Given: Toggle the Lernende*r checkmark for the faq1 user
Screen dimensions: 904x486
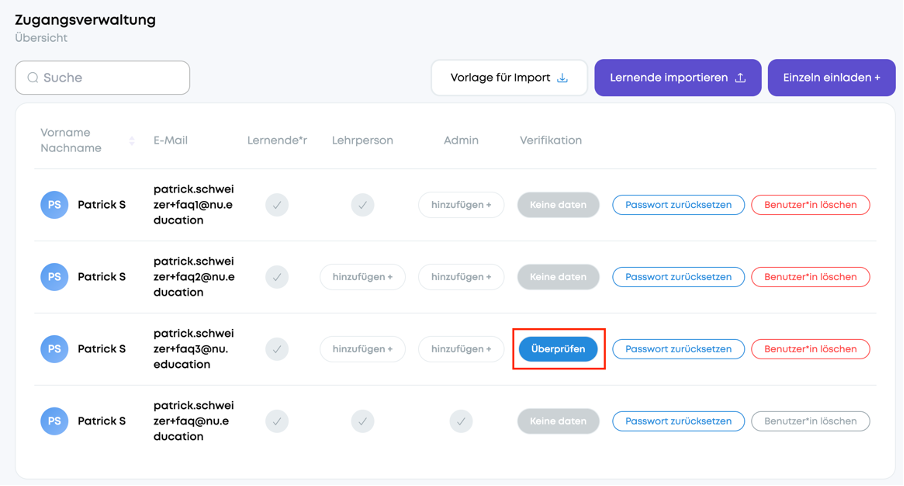Looking at the screenshot, I should (277, 205).
